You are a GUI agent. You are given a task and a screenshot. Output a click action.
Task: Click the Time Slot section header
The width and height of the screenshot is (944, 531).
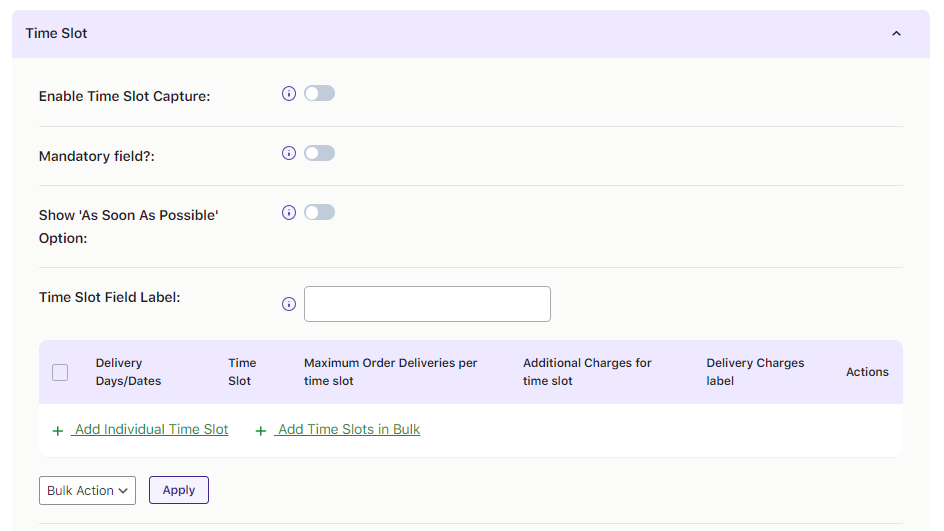(x=57, y=34)
